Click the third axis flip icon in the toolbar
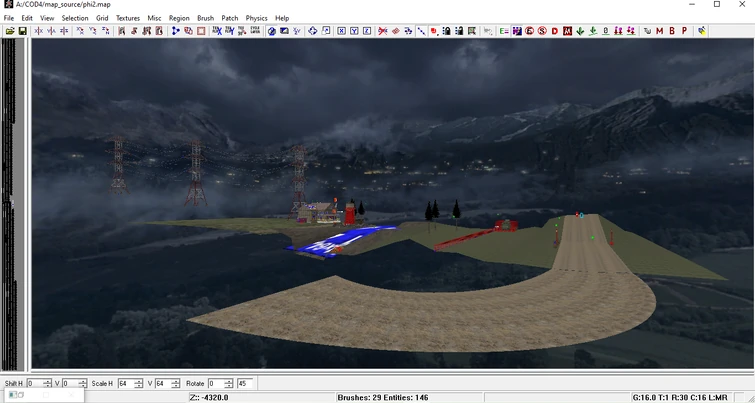Viewport: 755px width, 403px height. (64, 31)
